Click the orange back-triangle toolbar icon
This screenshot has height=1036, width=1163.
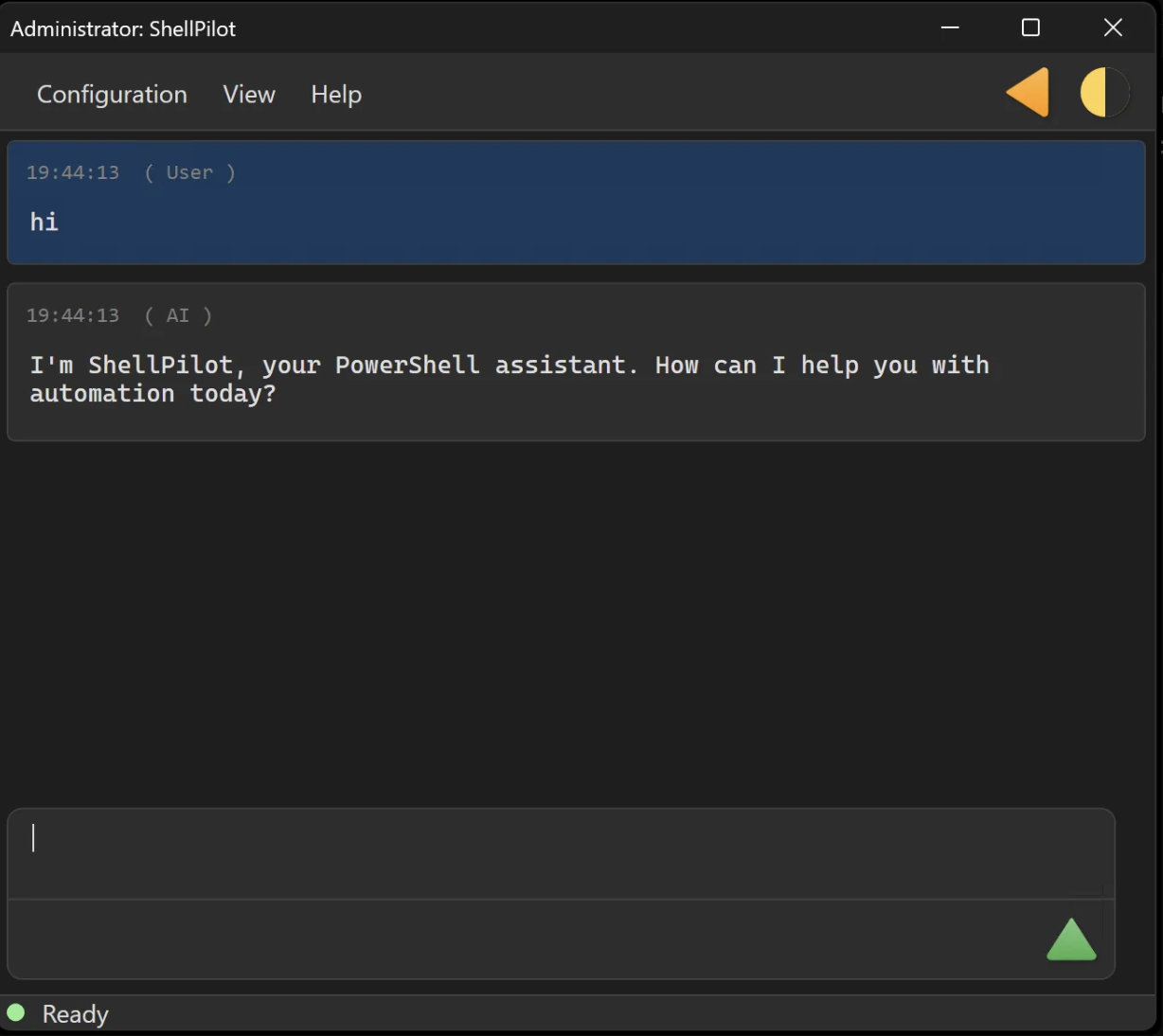pos(1028,92)
